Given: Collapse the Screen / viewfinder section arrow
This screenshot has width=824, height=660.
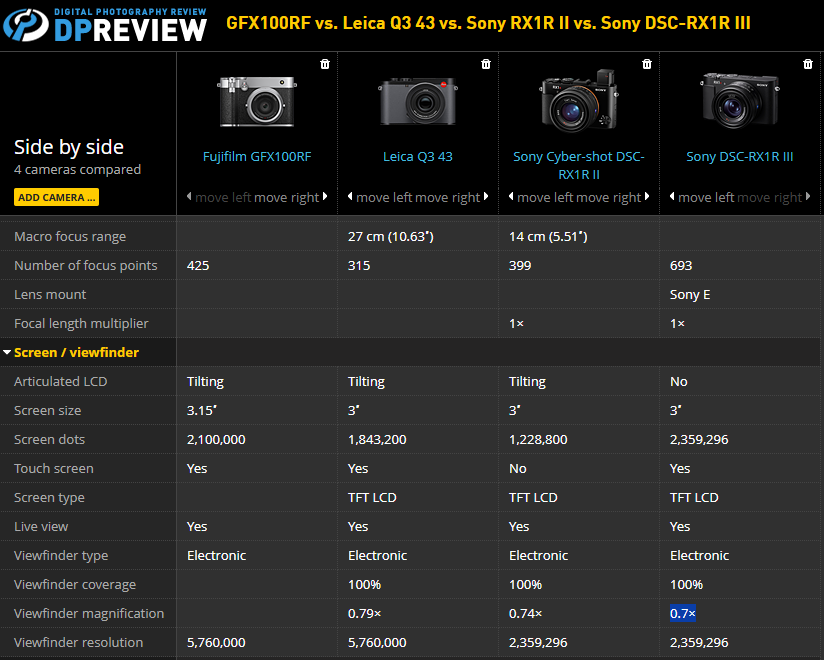Looking at the screenshot, I should tap(7, 352).
